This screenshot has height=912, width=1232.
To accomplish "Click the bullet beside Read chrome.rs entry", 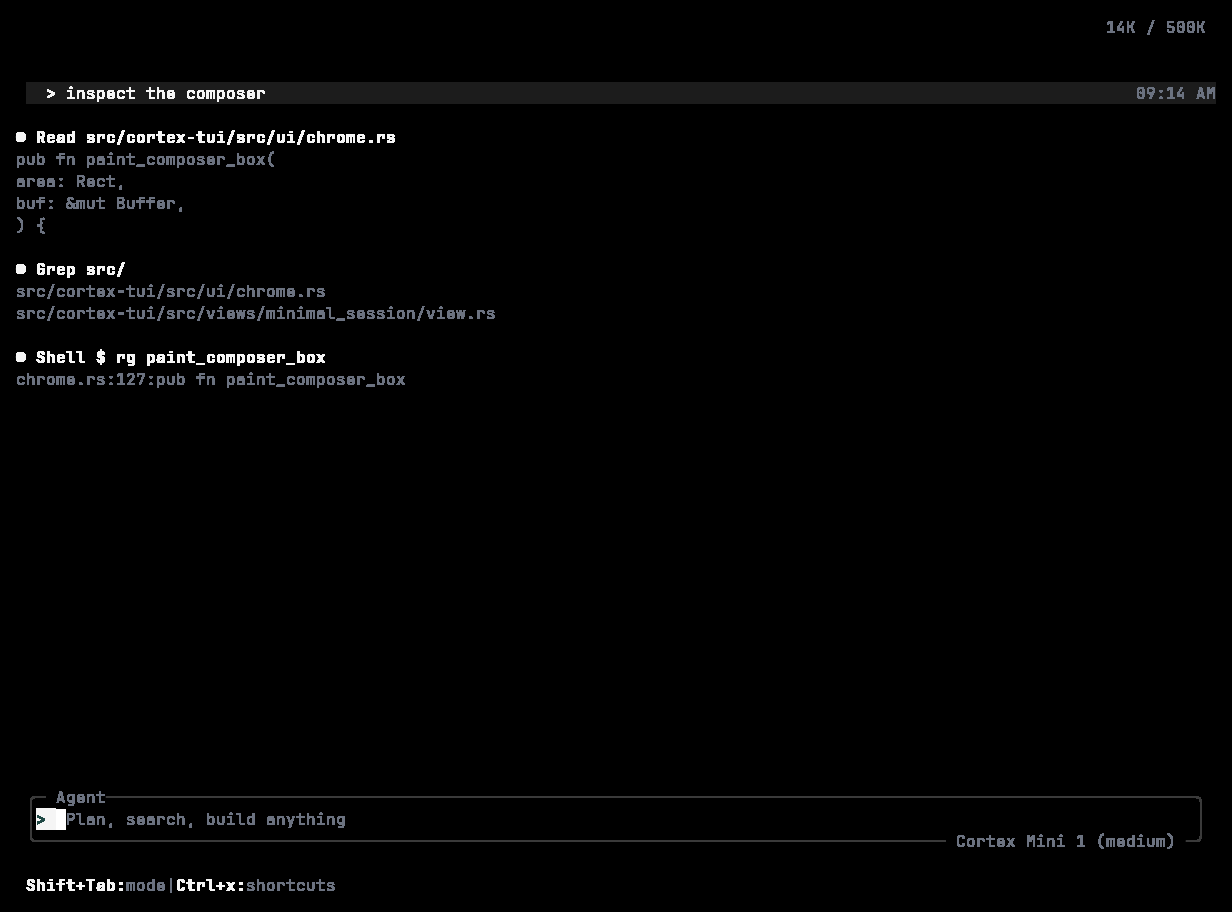I will [21, 137].
